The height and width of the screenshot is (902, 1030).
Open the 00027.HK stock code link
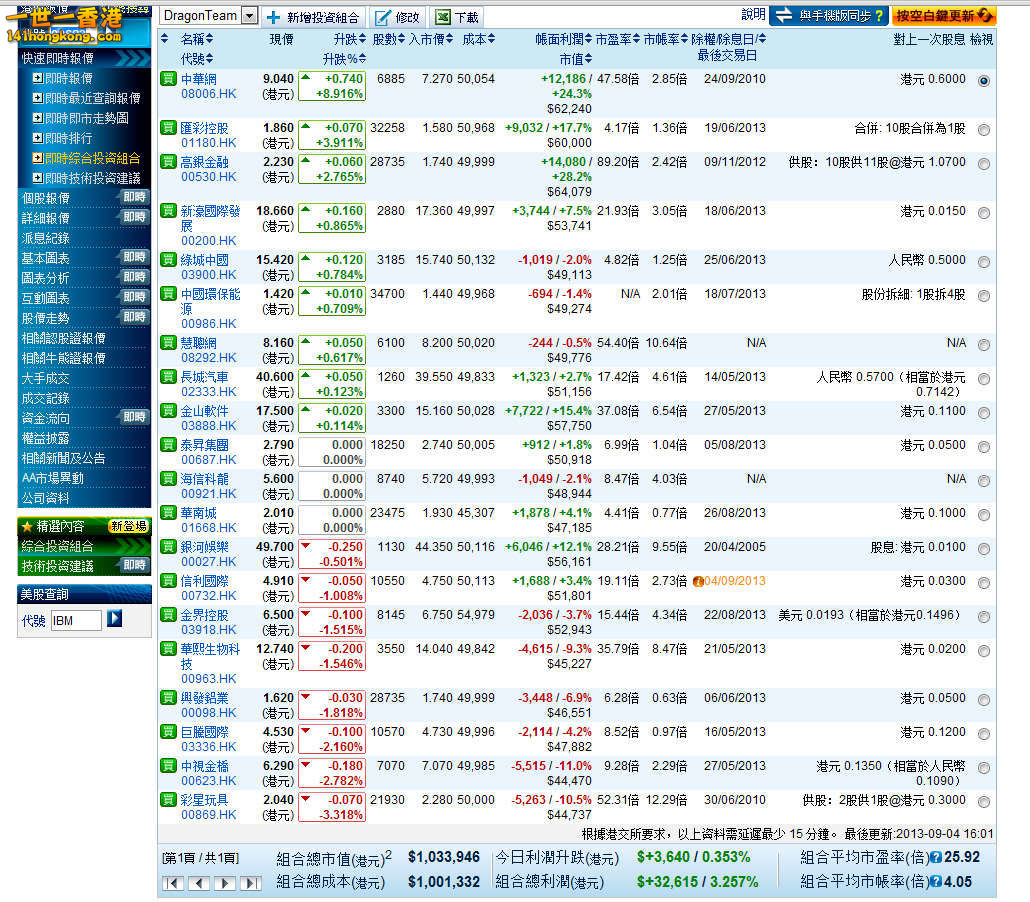point(209,562)
